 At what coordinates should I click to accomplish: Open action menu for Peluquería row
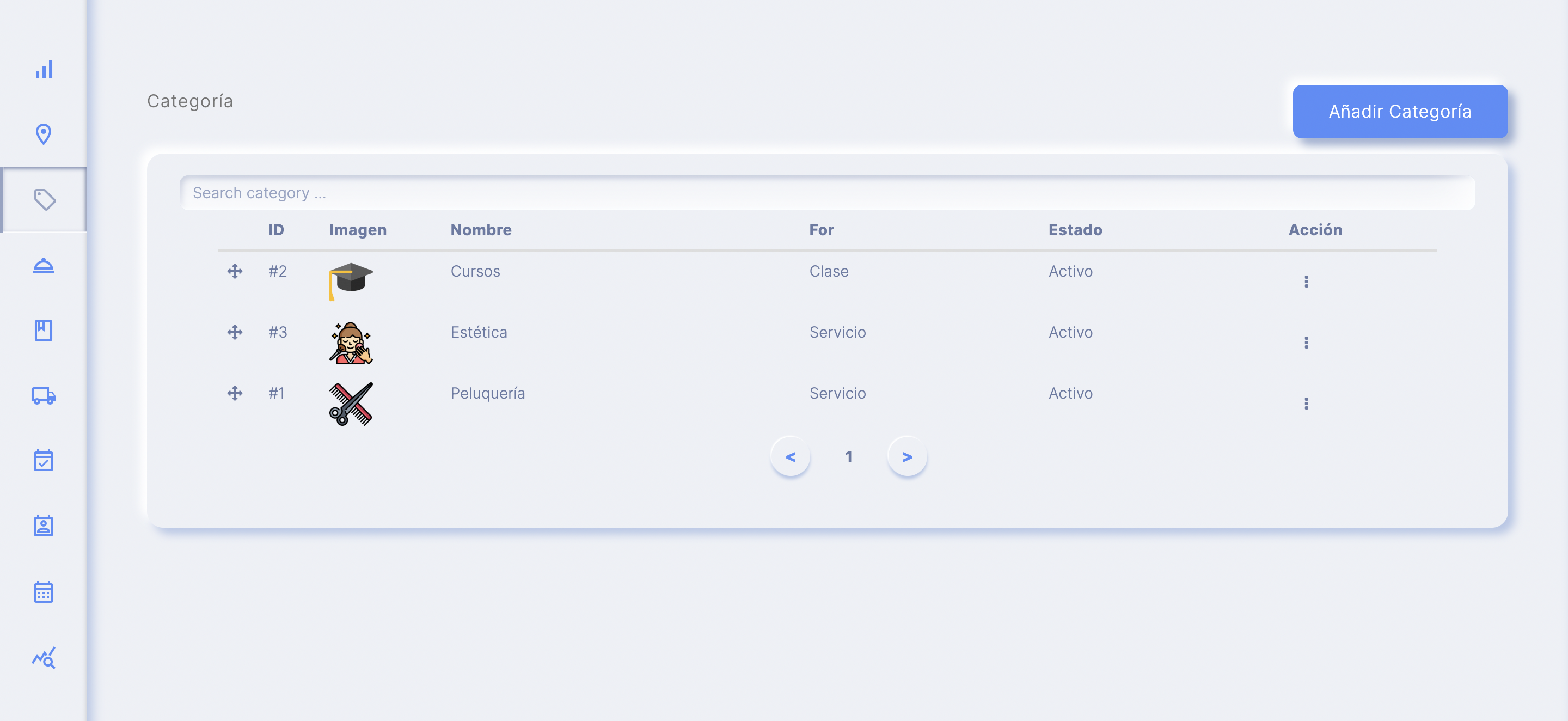[1306, 403]
